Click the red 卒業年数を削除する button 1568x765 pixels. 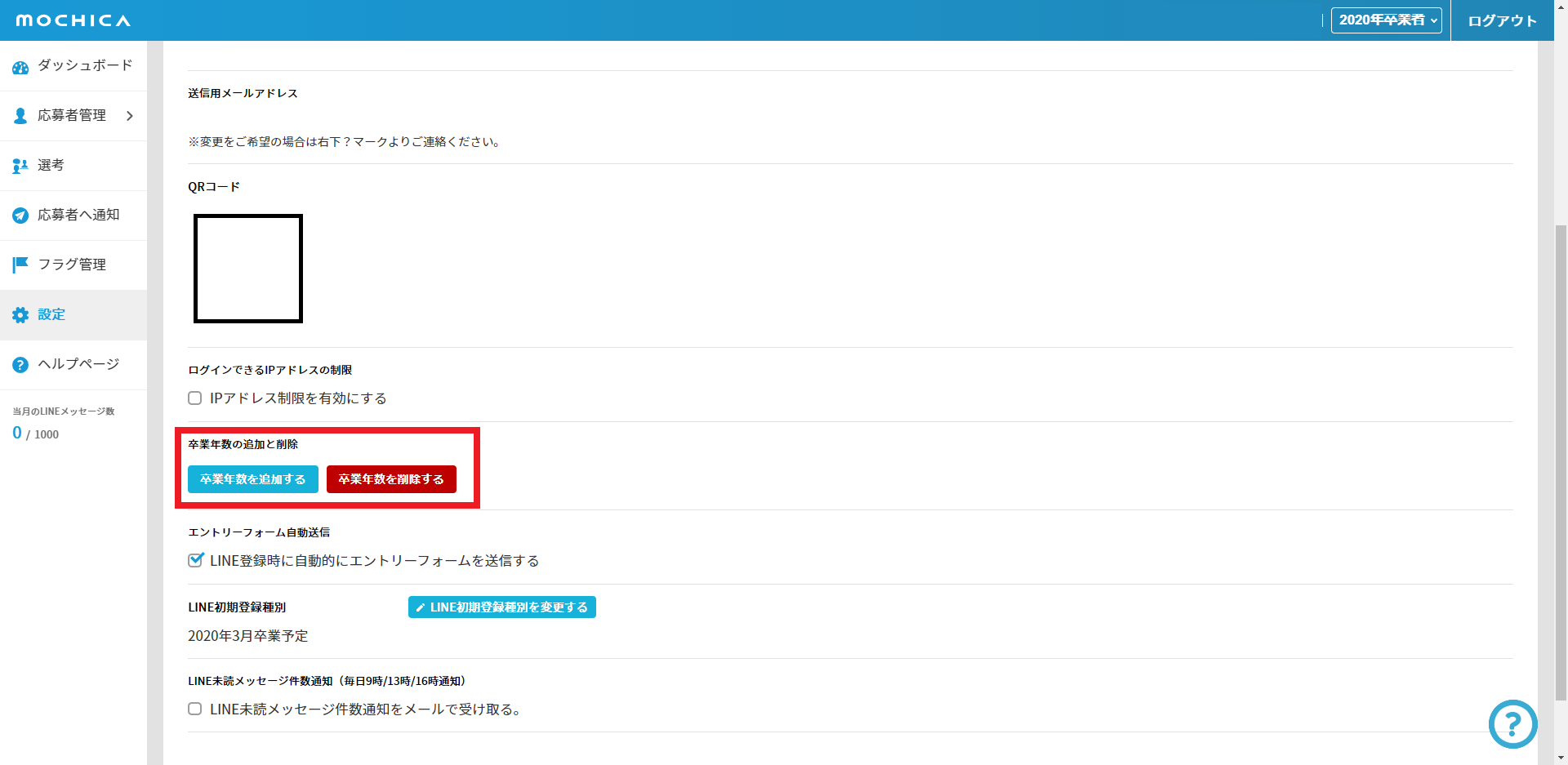coord(391,479)
